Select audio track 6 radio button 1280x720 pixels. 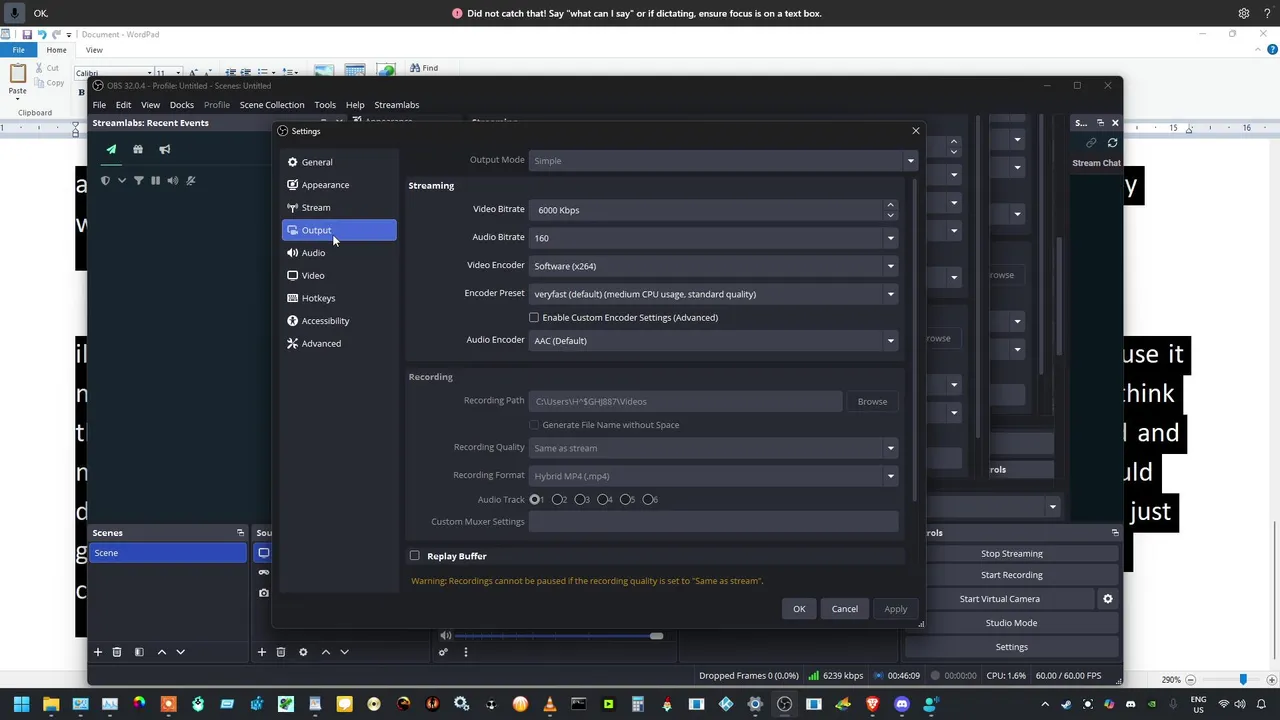coord(649,499)
